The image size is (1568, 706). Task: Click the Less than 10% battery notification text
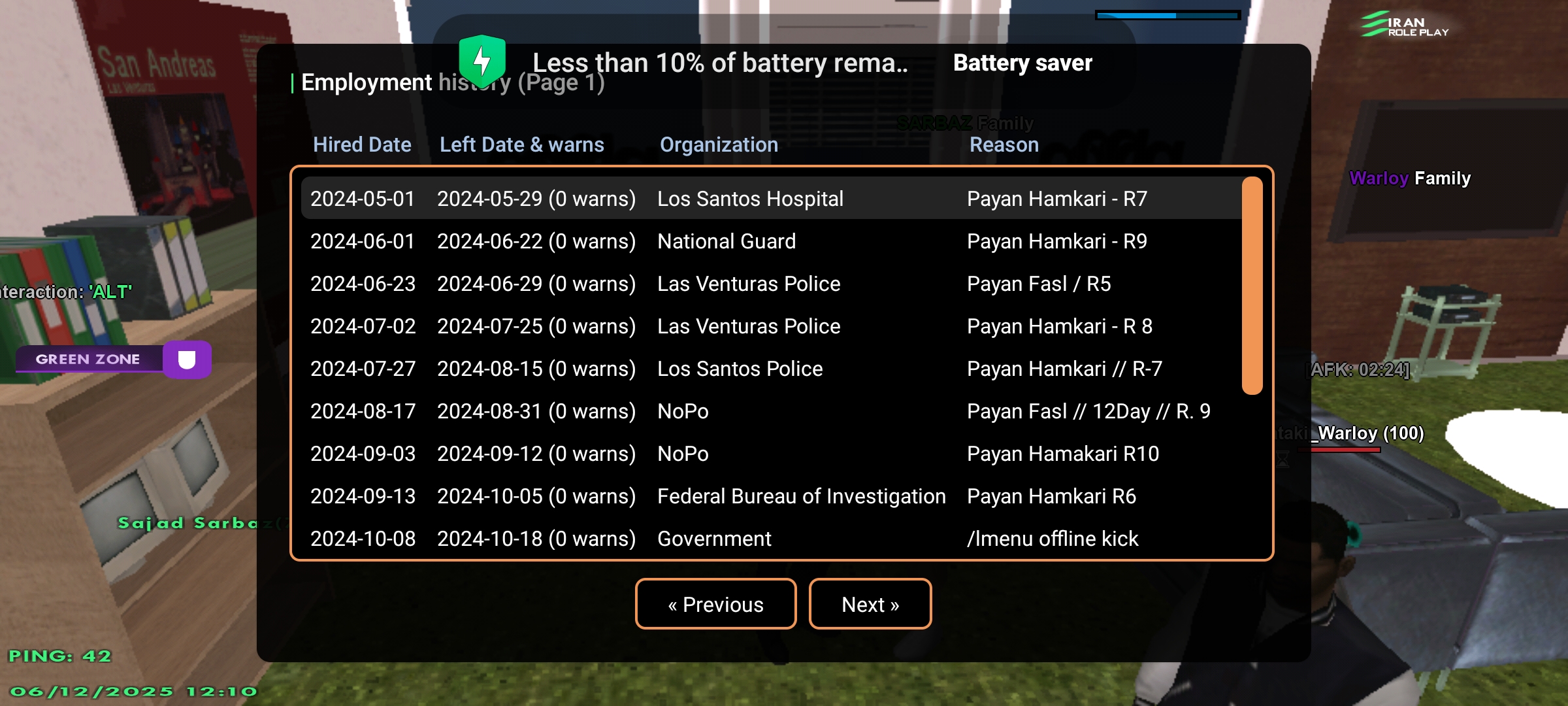[719, 63]
